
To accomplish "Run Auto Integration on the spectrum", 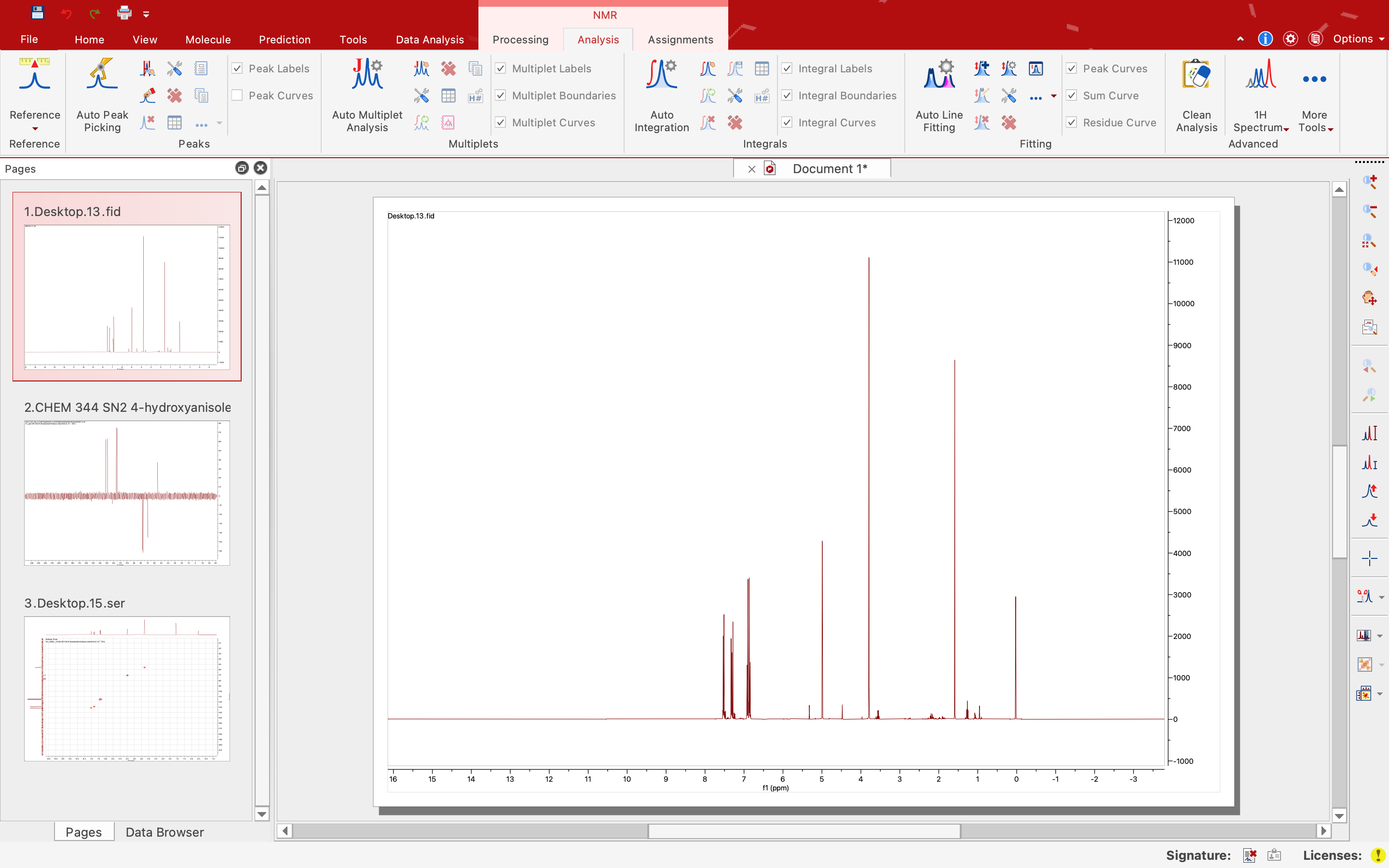I will click(661, 95).
